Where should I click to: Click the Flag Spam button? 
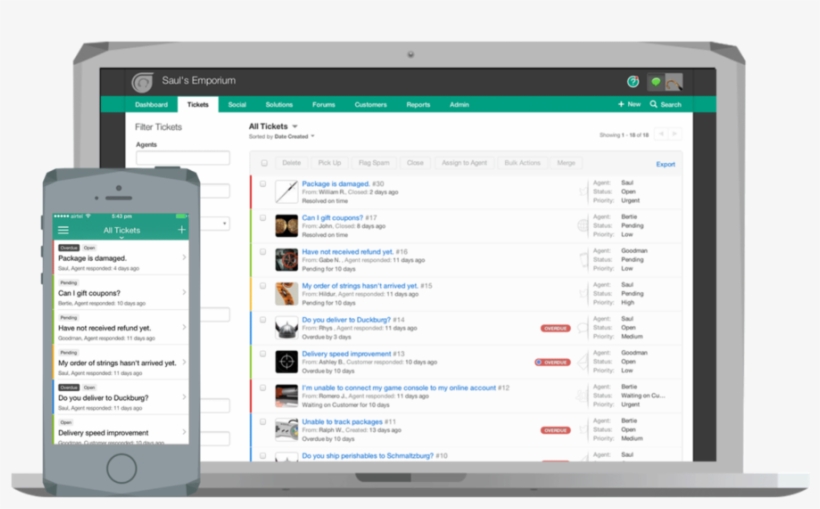click(374, 163)
